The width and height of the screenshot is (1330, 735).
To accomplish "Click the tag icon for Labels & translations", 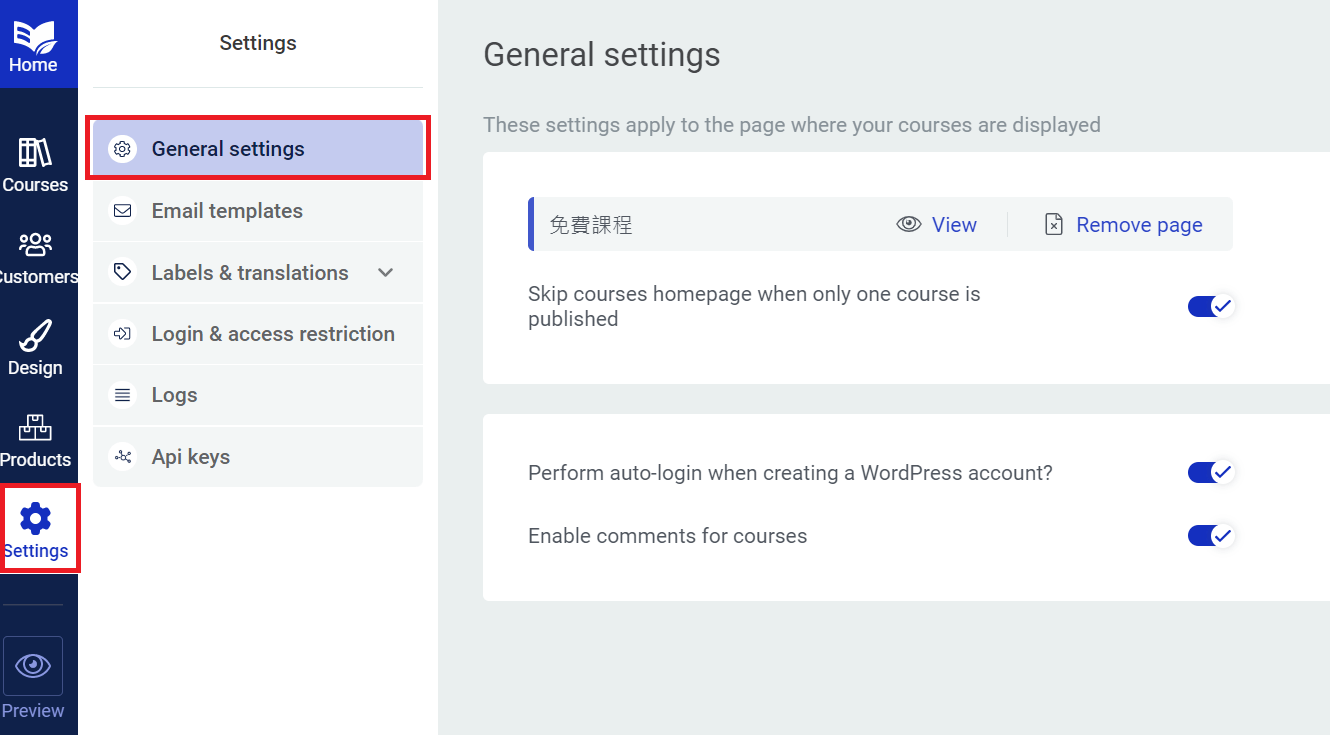I will (x=122, y=272).
